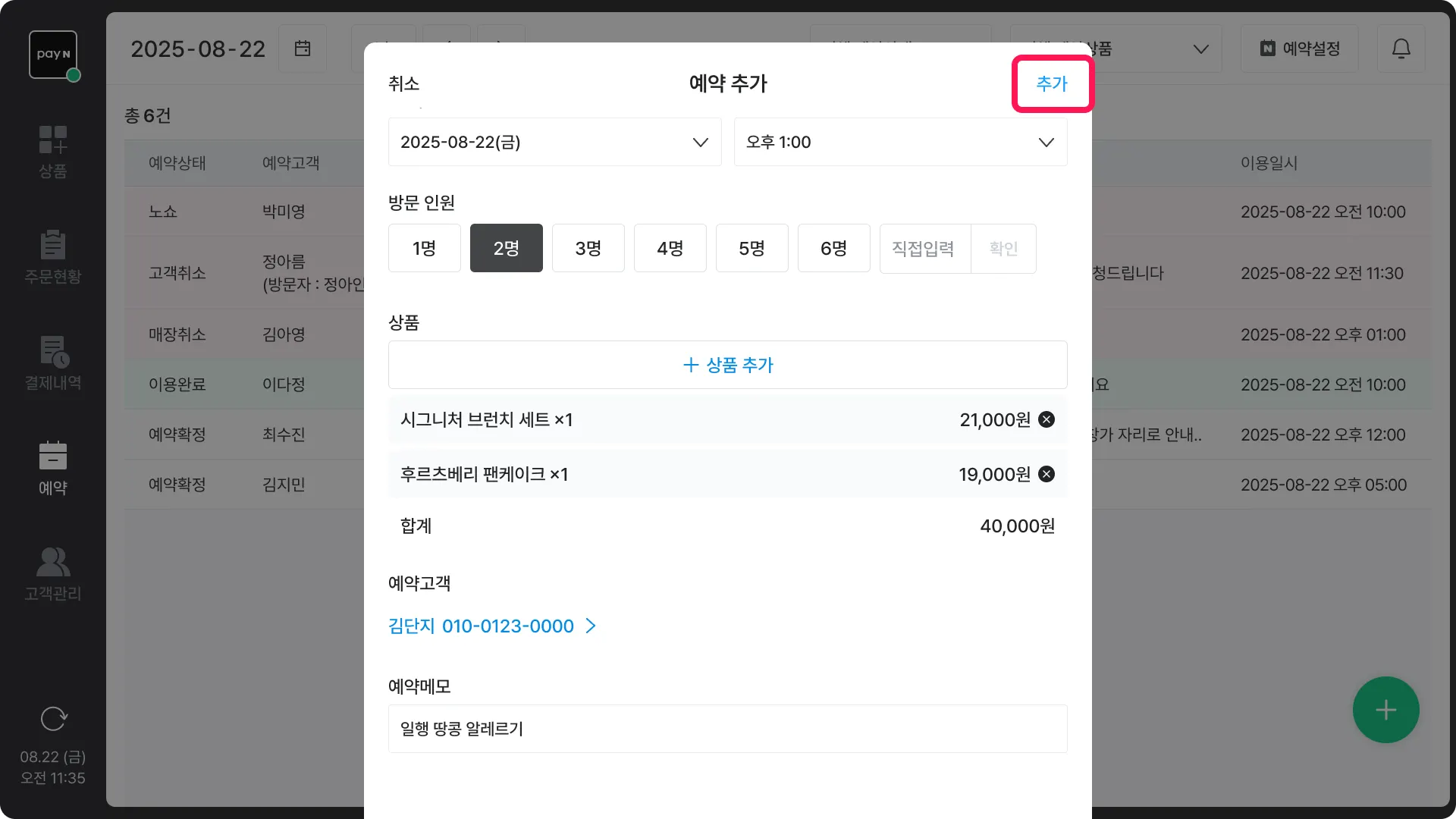This screenshot has height=819, width=1456.
Task: Select 1명 visitor count
Action: click(x=424, y=248)
